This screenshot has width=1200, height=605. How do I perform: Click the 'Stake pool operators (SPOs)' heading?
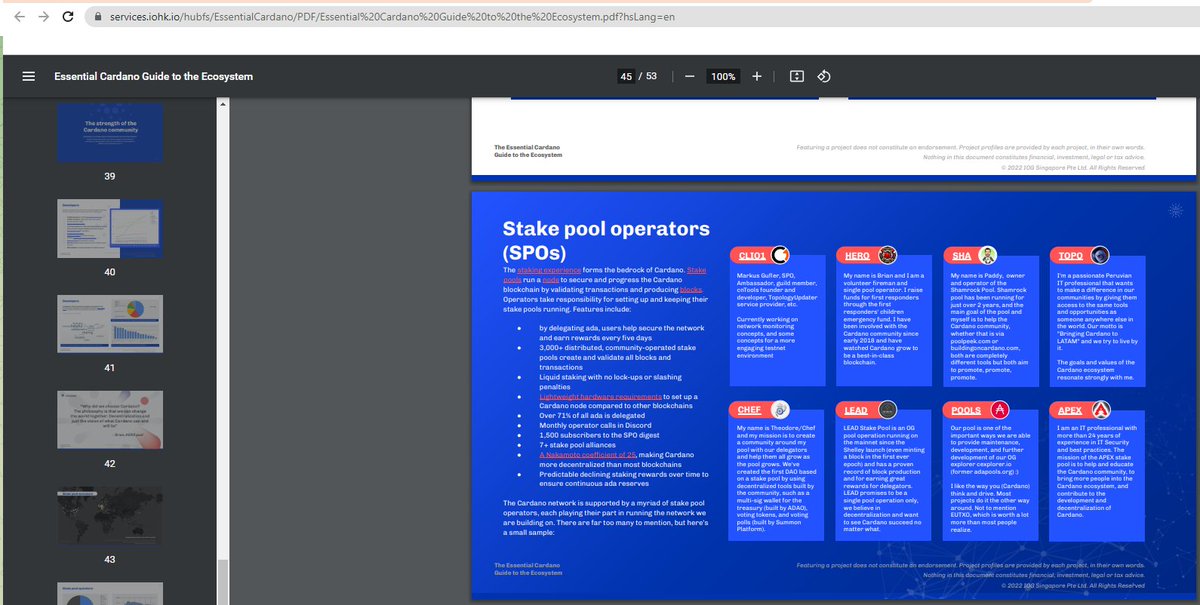pyautogui.click(x=606, y=239)
